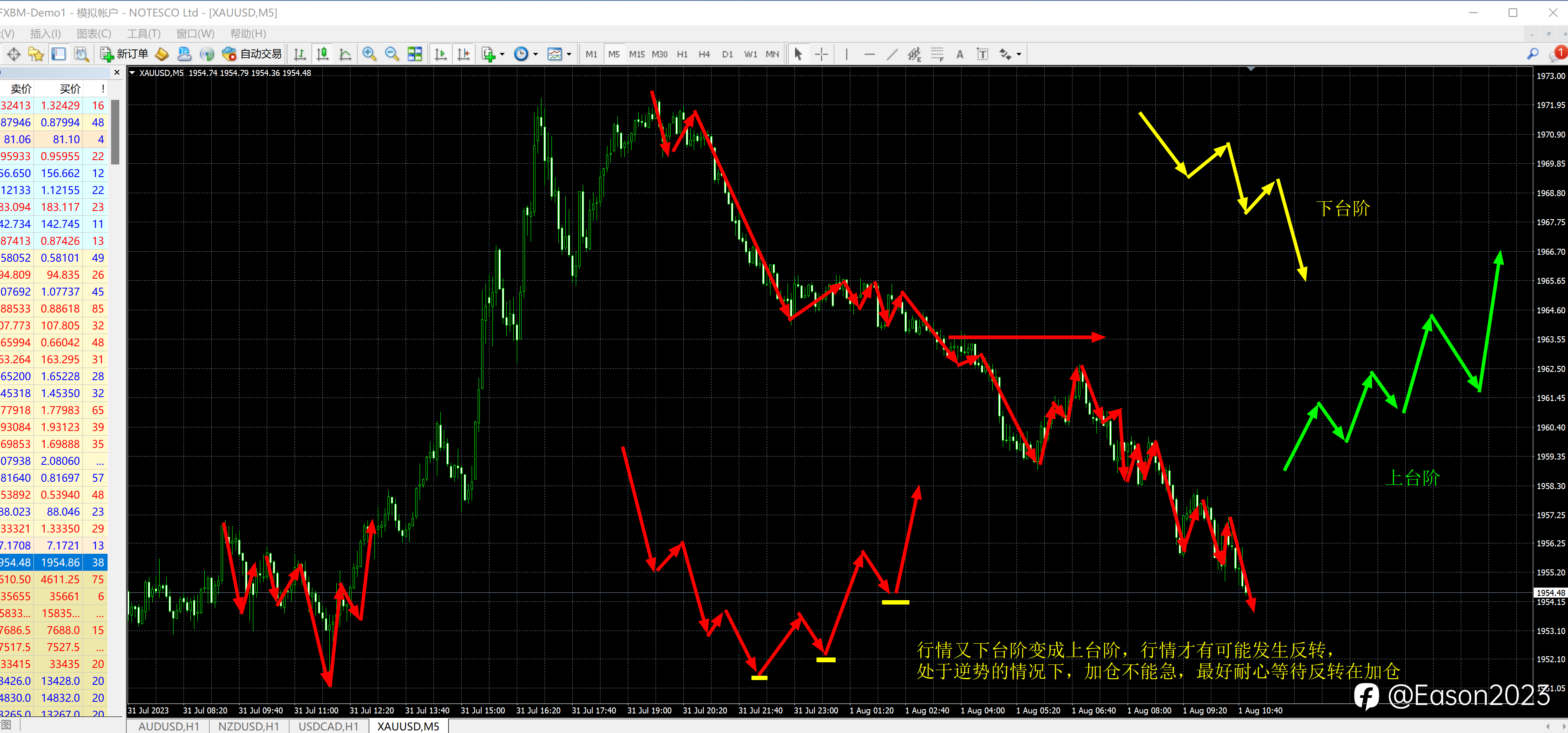Screen dimensions: 1568x733
Task: Click the 新订单 new order button
Action: (124, 54)
